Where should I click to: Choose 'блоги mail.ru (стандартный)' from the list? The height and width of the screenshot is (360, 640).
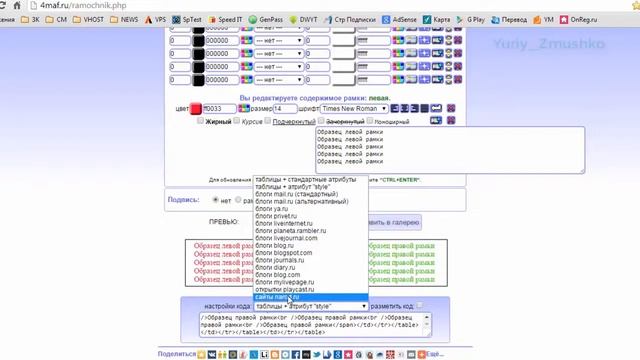tap(311, 194)
